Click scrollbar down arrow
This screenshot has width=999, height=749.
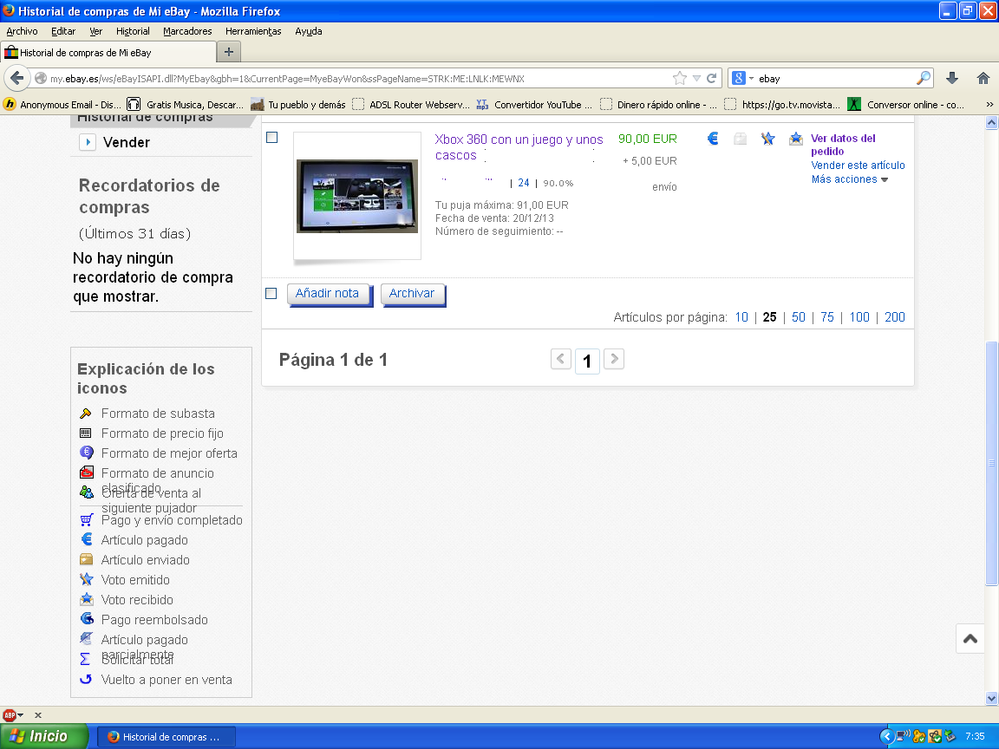[991, 698]
